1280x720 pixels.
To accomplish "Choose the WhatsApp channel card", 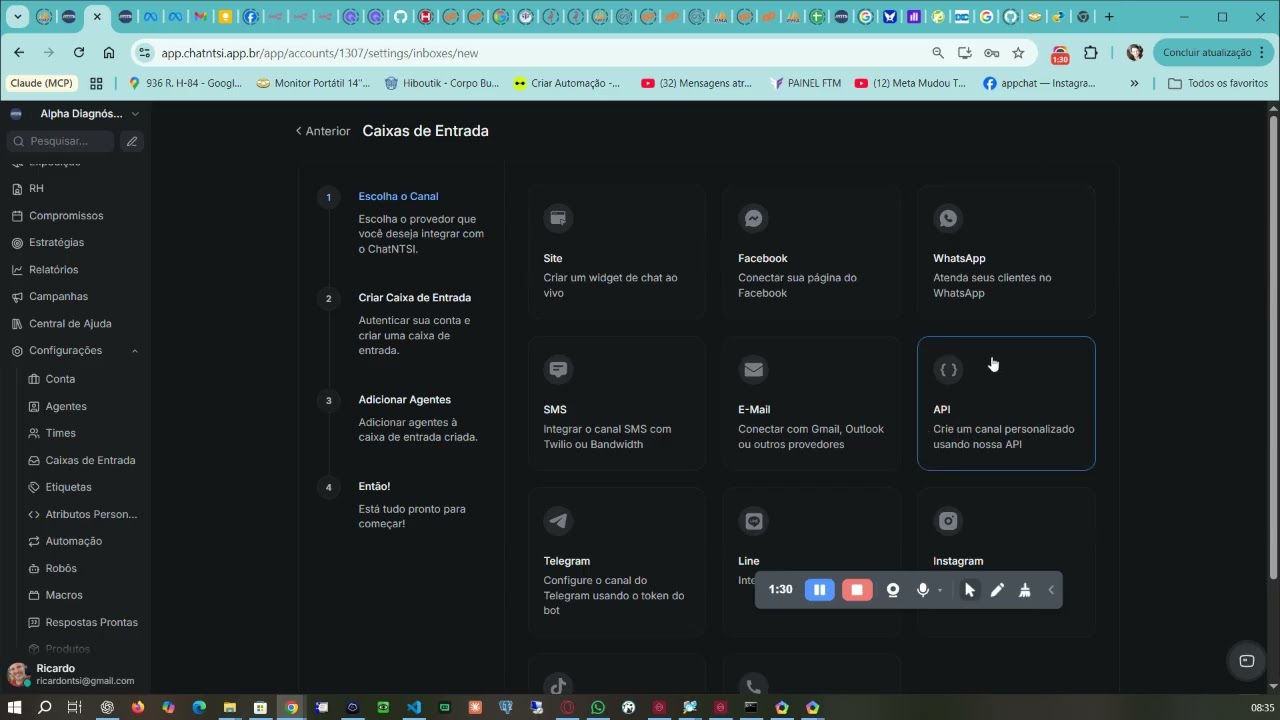I will point(1006,252).
